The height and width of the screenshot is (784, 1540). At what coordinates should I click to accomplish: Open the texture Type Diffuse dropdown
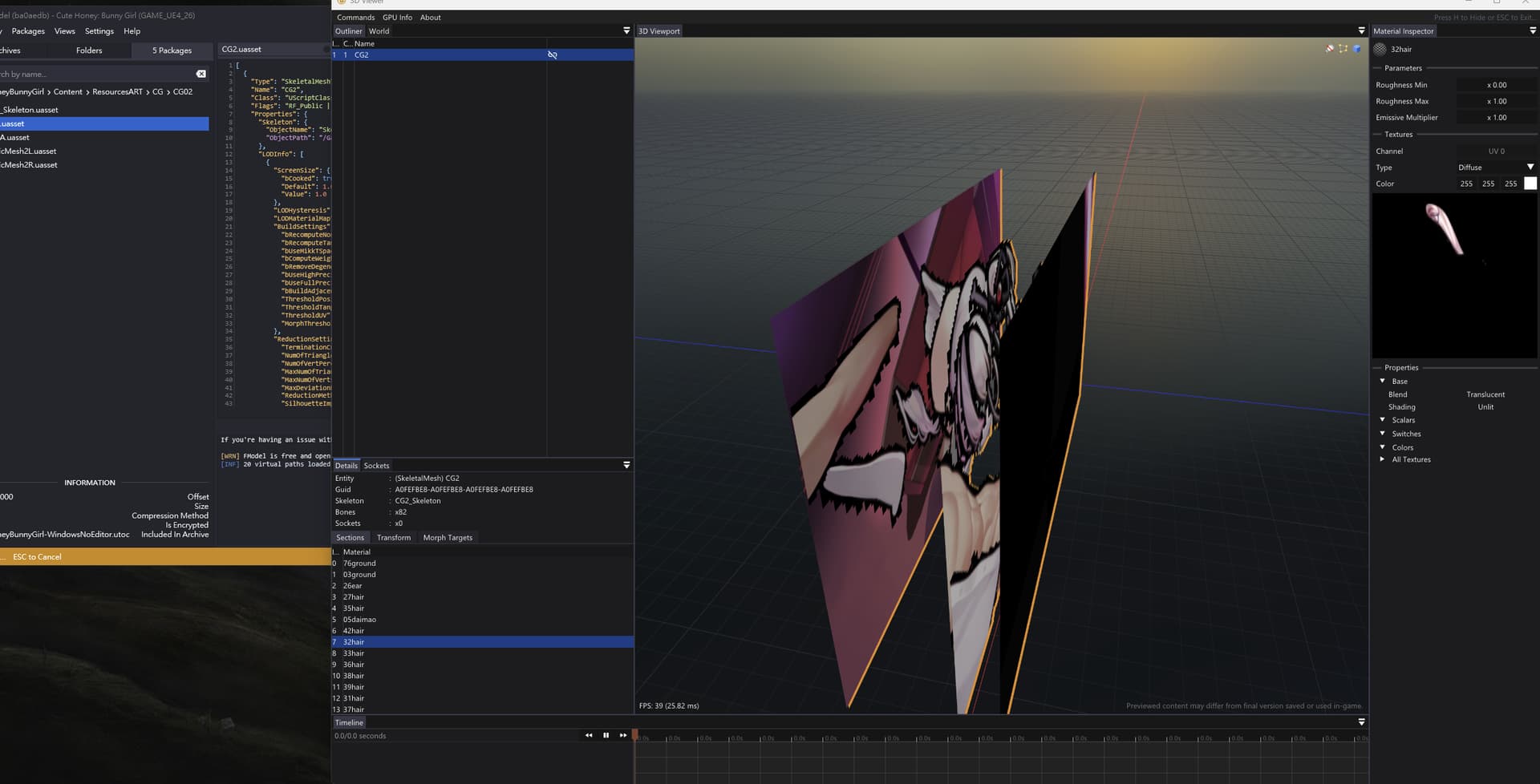1495,168
